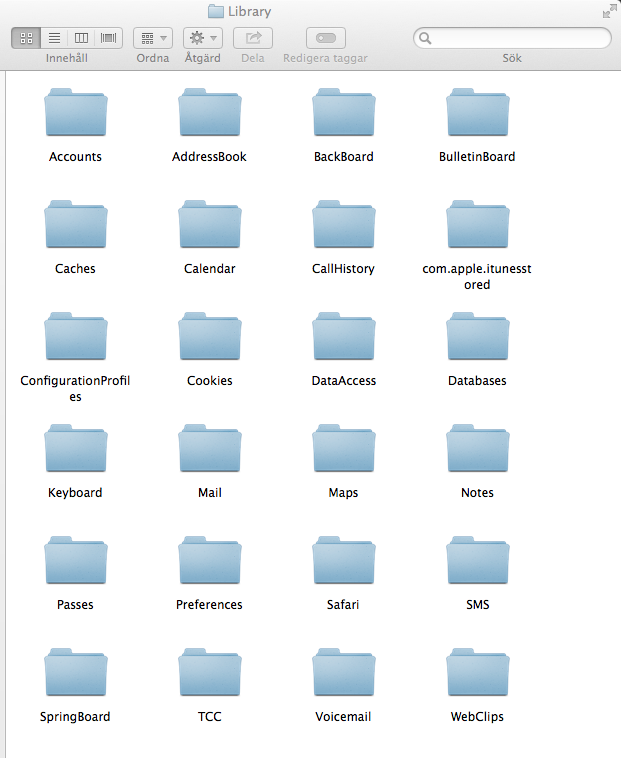Select the TCC folder icon
The image size is (621, 758).
click(210, 672)
